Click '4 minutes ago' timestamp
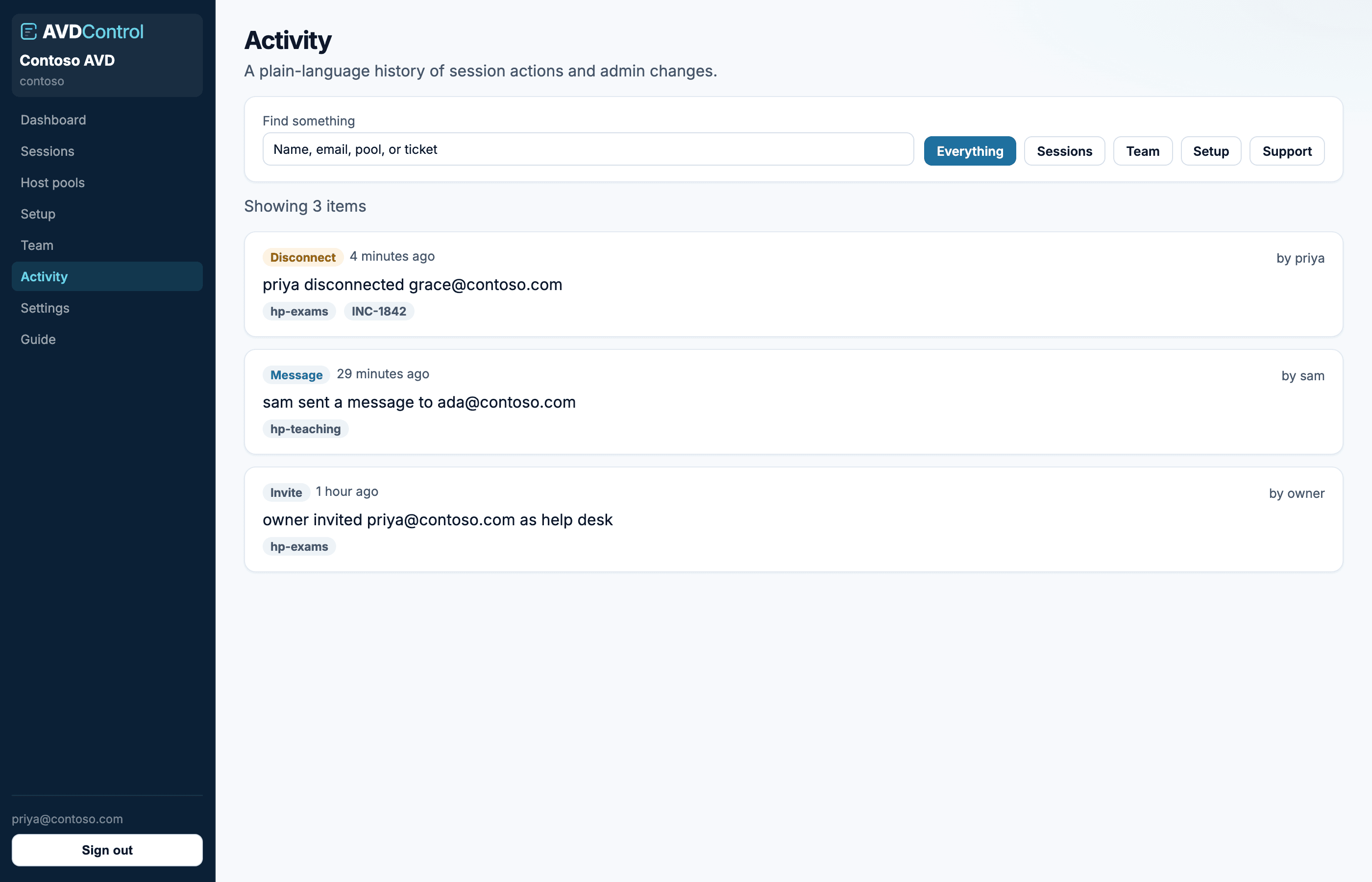The height and width of the screenshot is (882, 1372). [392, 257]
